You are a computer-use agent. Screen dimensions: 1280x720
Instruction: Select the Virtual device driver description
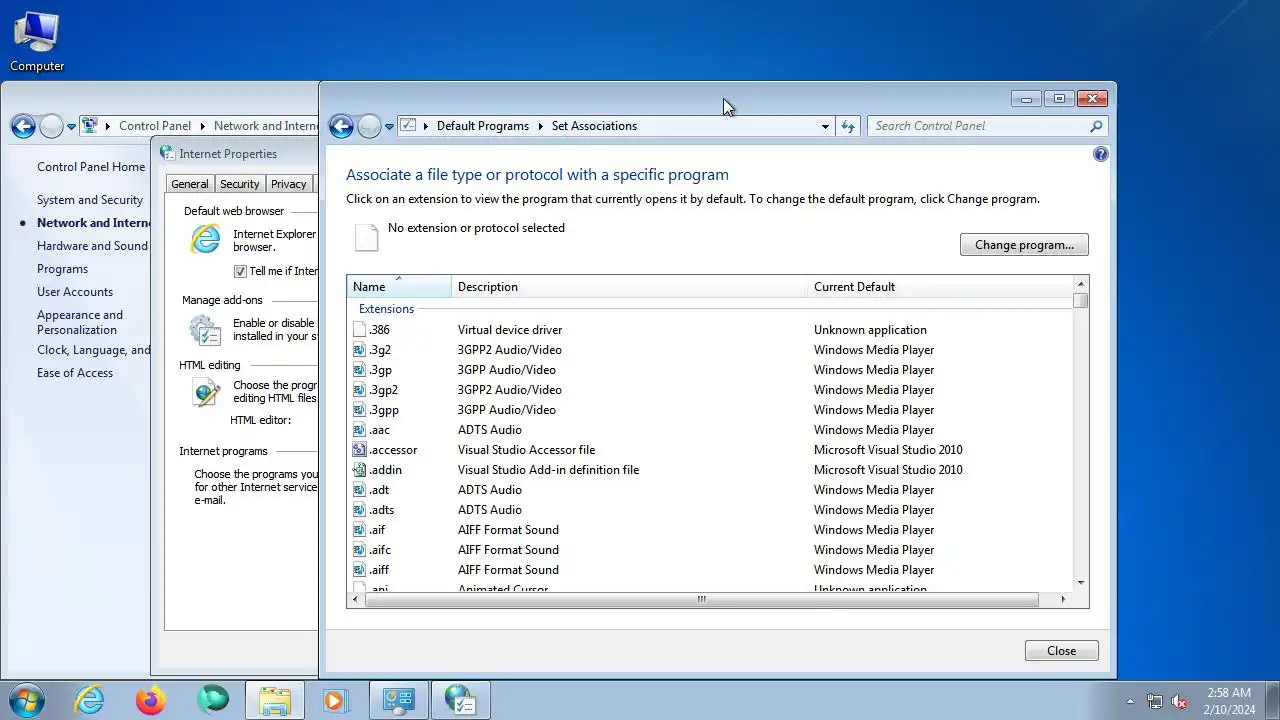coord(510,330)
